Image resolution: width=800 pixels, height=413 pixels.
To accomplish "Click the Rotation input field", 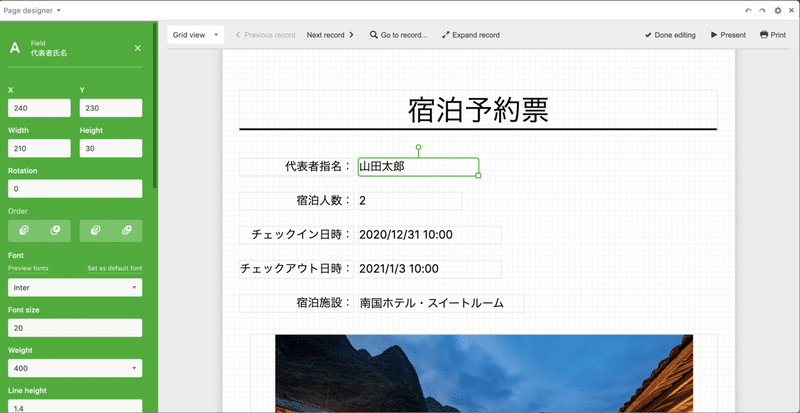I will point(75,188).
